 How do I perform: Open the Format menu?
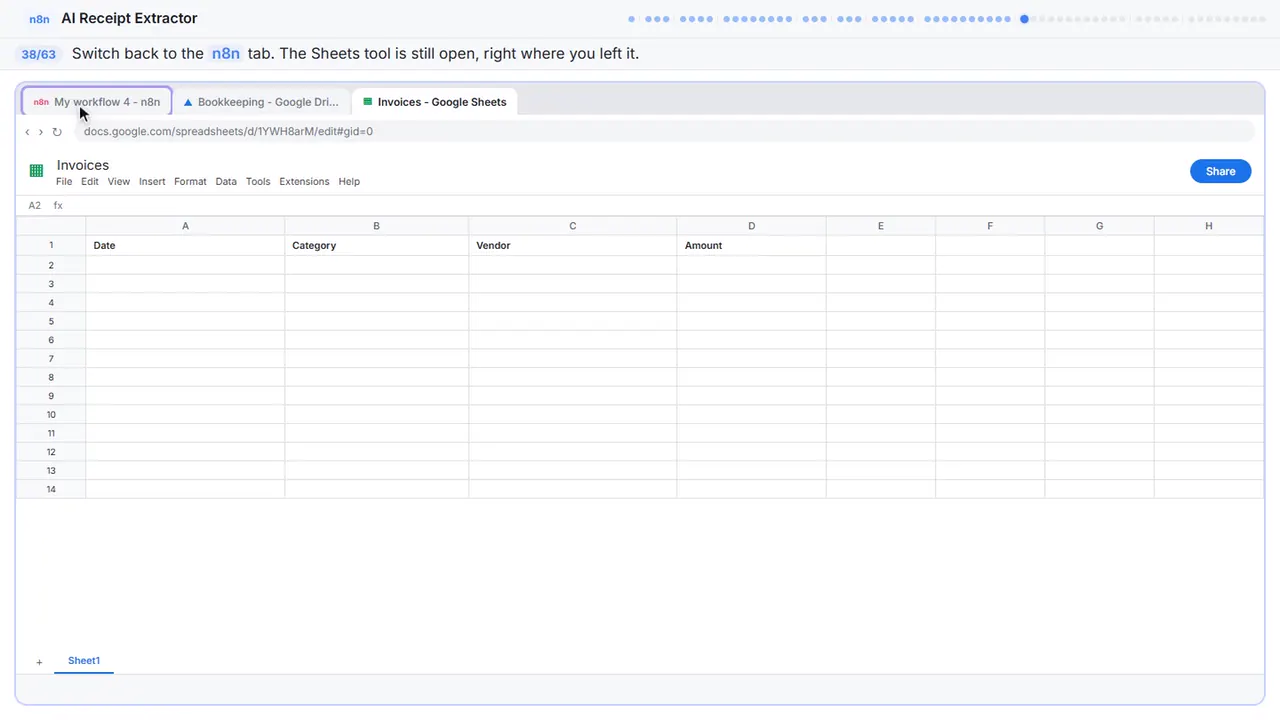[190, 182]
